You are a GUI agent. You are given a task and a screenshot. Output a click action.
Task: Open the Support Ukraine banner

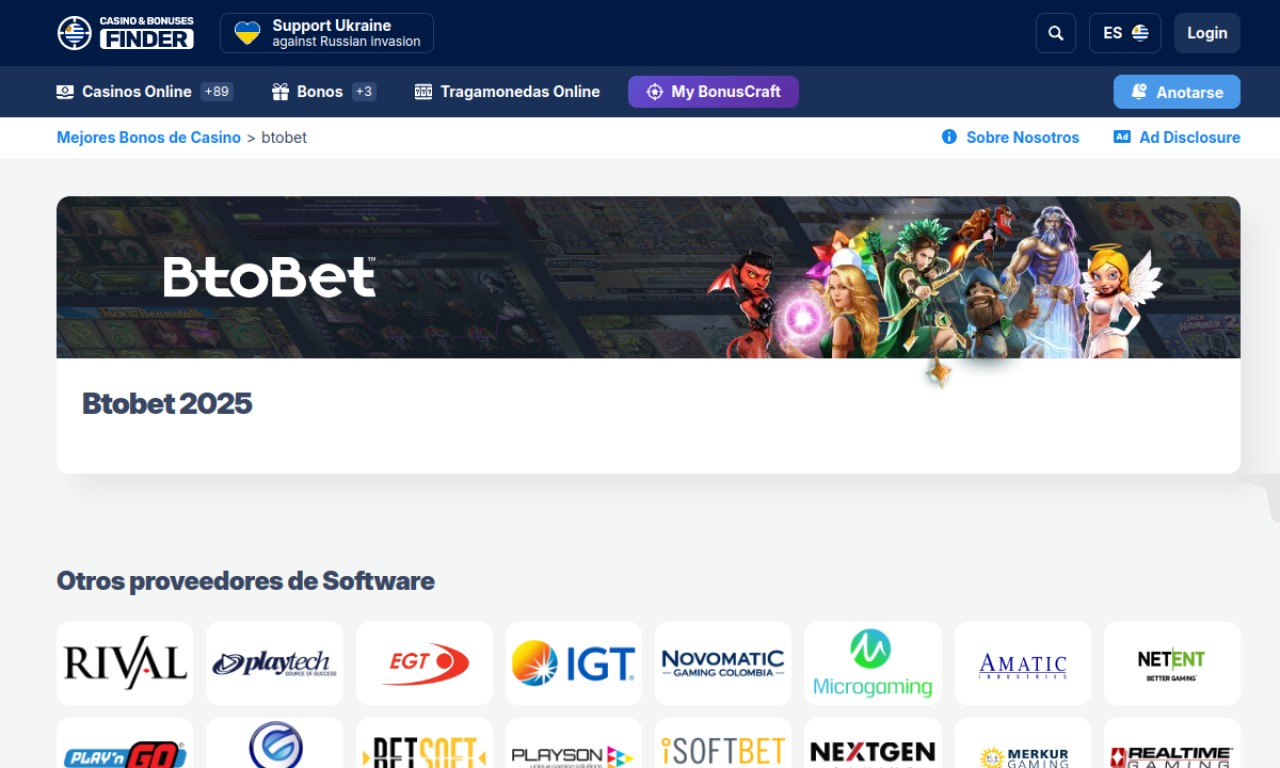327,33
